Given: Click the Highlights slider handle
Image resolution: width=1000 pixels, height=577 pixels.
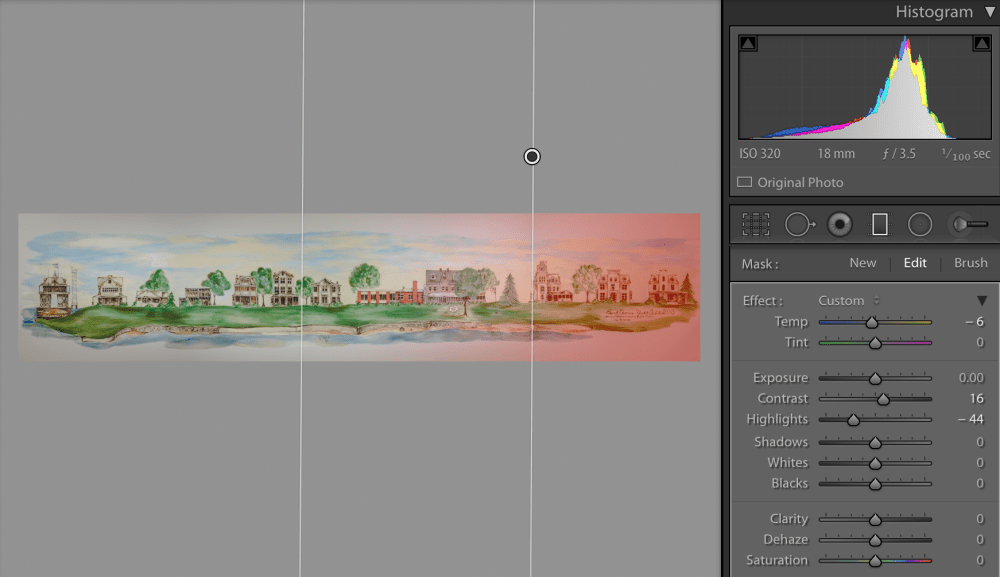Looking at the screenshot, I should click(856, 419).
